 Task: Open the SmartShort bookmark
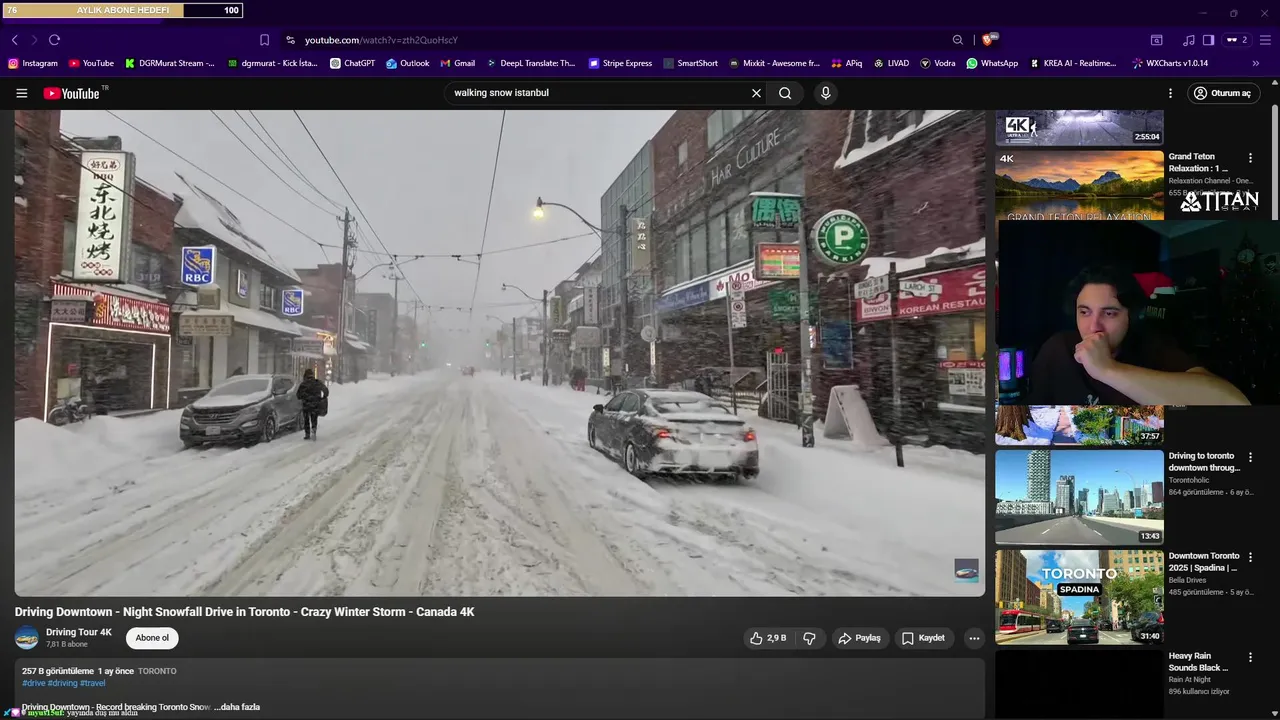coord(691,63)
